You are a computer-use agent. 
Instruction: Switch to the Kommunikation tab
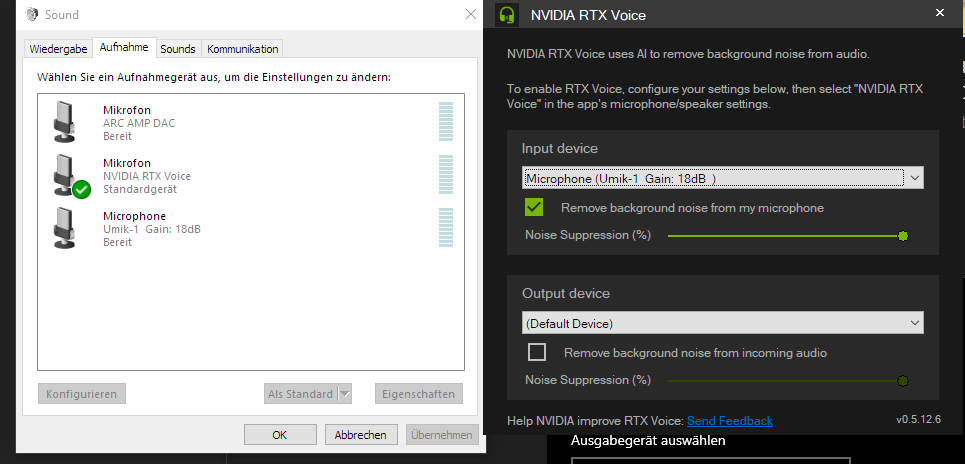[x=242, y=49]
